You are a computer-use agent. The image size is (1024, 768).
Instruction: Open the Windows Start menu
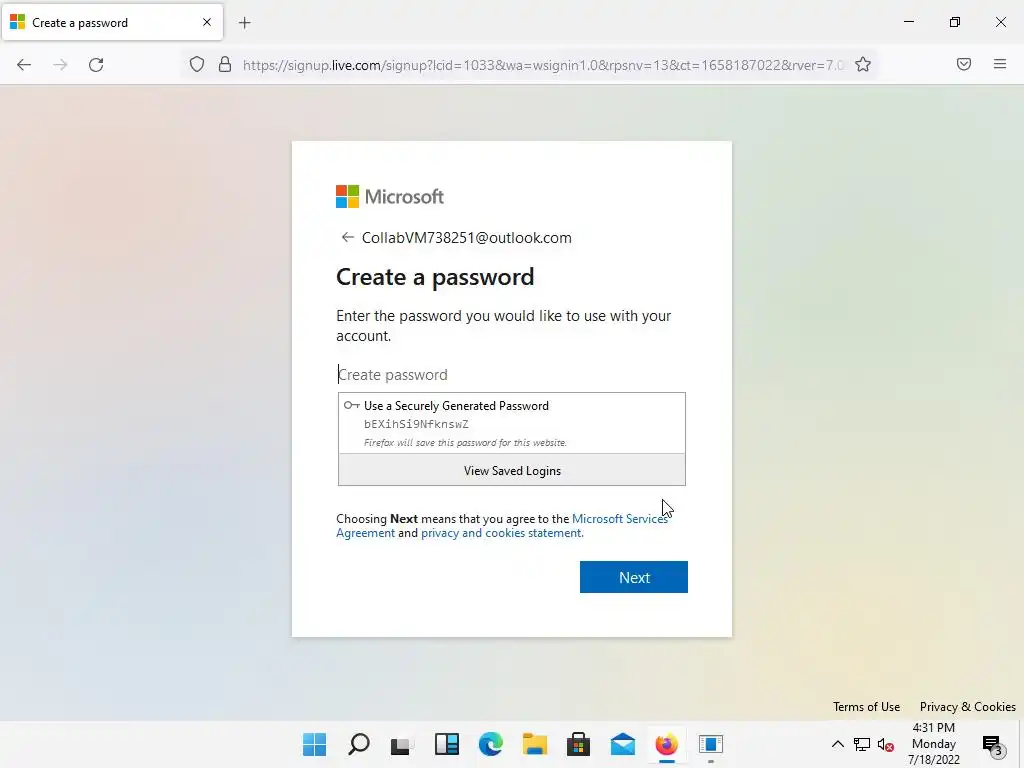[314, 744]
